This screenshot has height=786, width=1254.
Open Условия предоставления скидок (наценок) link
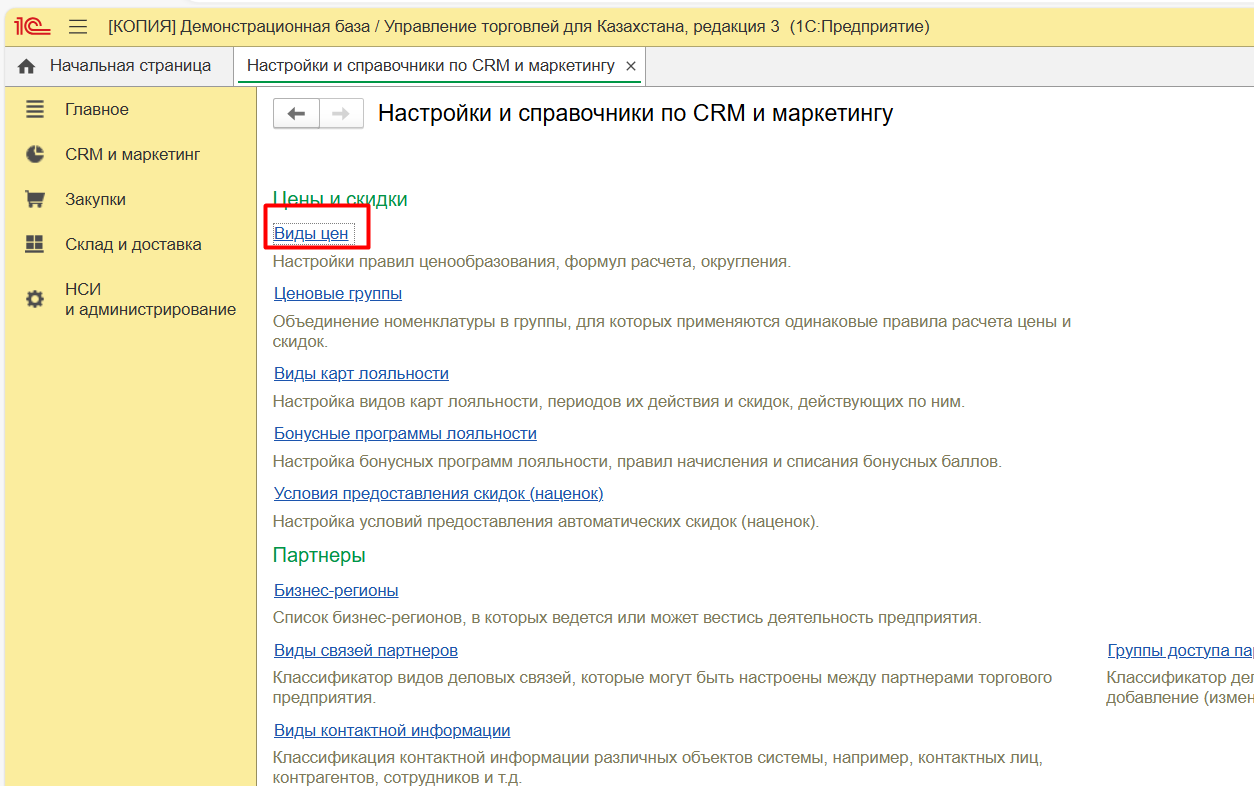(x=438, y=493)
